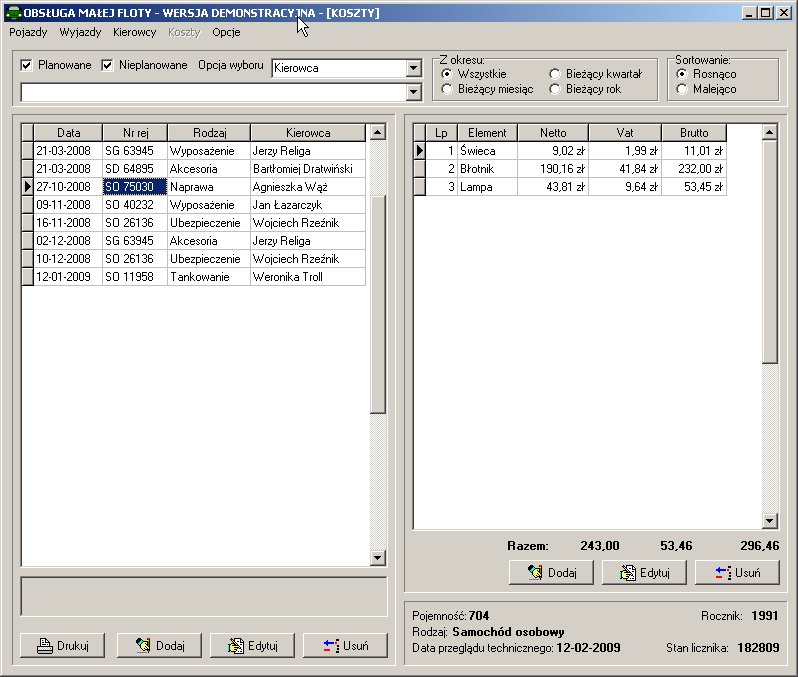Click the Element column header
Screen dimensions: 798x677
[x=487, y=133]
